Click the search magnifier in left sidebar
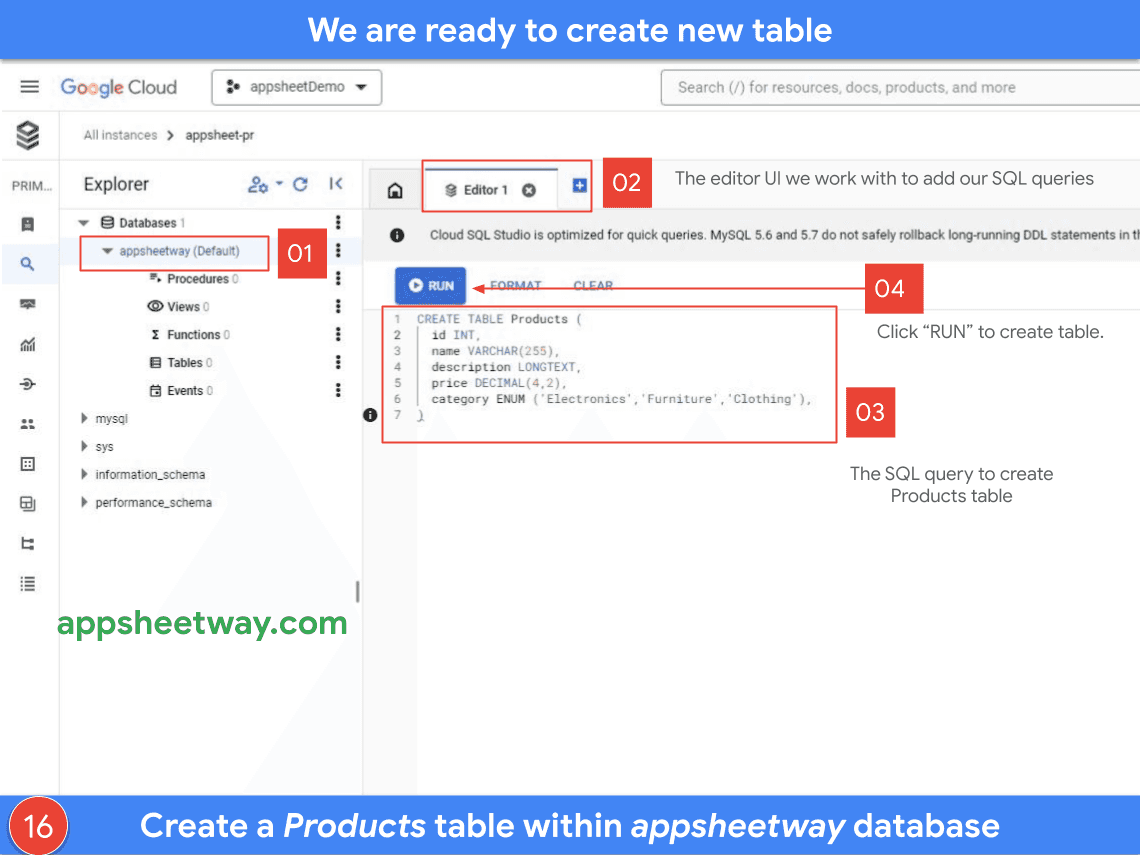The height and width of the screenshot is (855, 1140). tap(28, 264)
